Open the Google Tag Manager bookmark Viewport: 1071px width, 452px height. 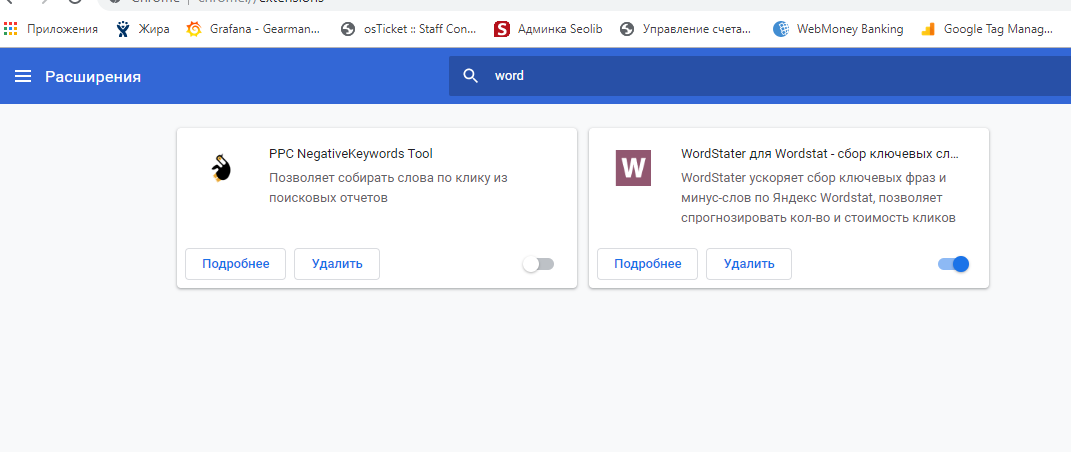987,29
